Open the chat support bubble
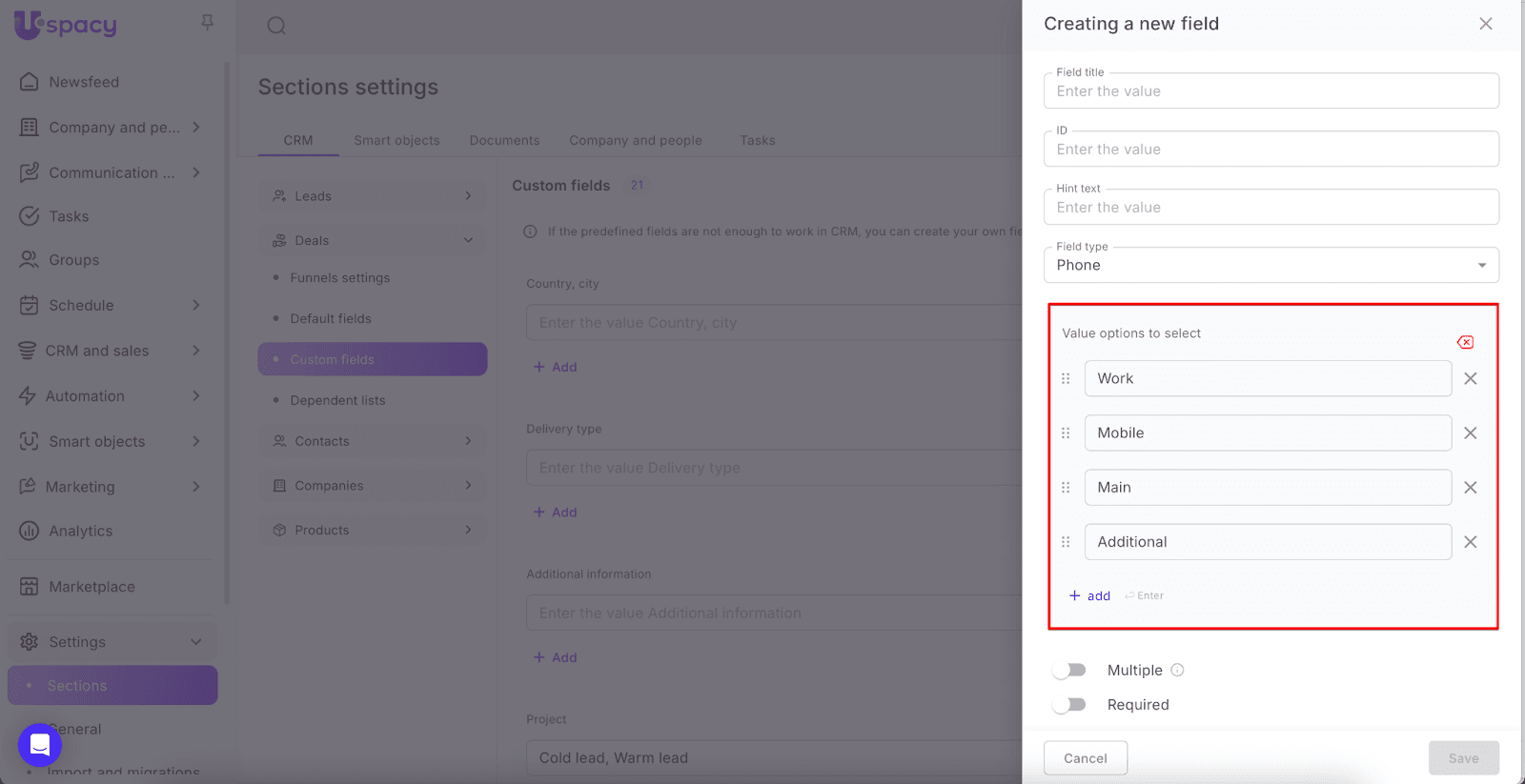Image resolution: width=1525 pixels, height=784 pixels. [x=40, y=744]
